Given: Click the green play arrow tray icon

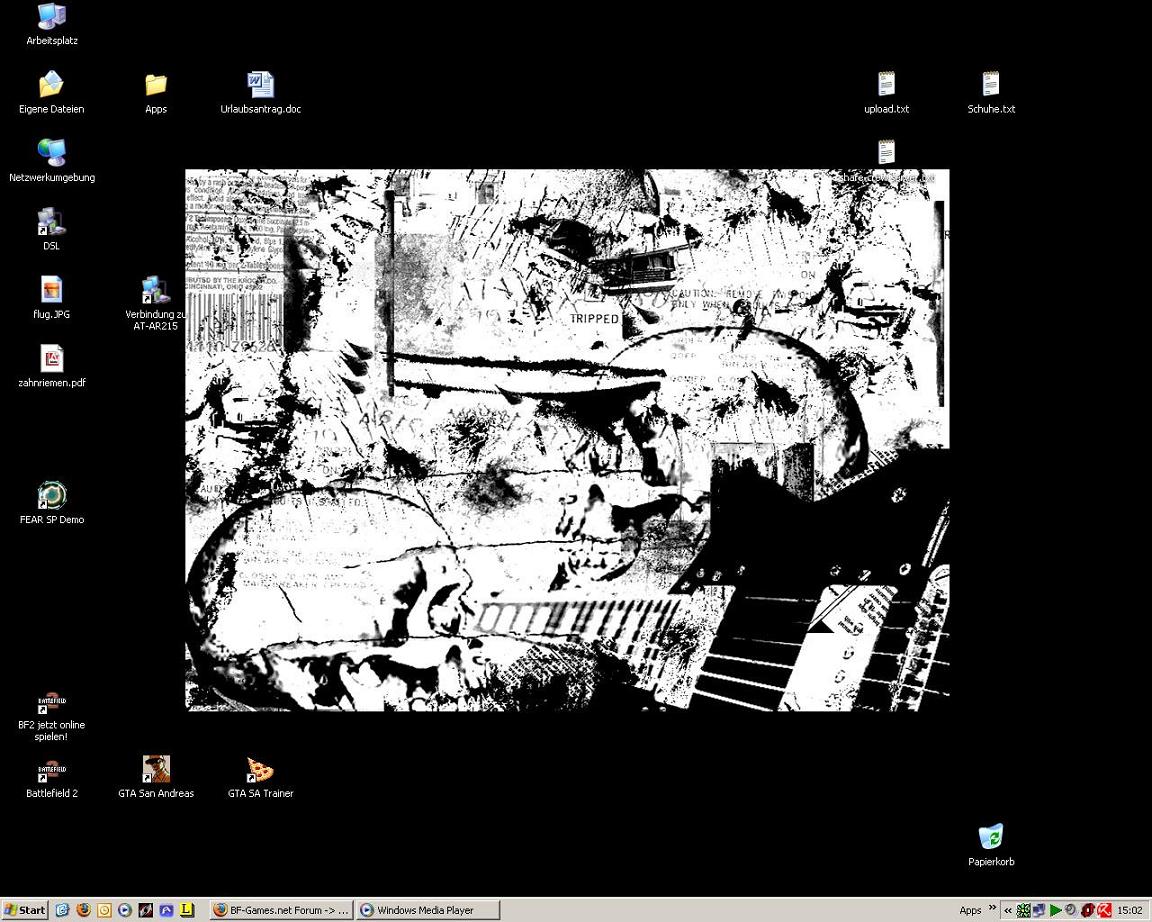Looking at the screenshot, I should [x=1056, y=910].
